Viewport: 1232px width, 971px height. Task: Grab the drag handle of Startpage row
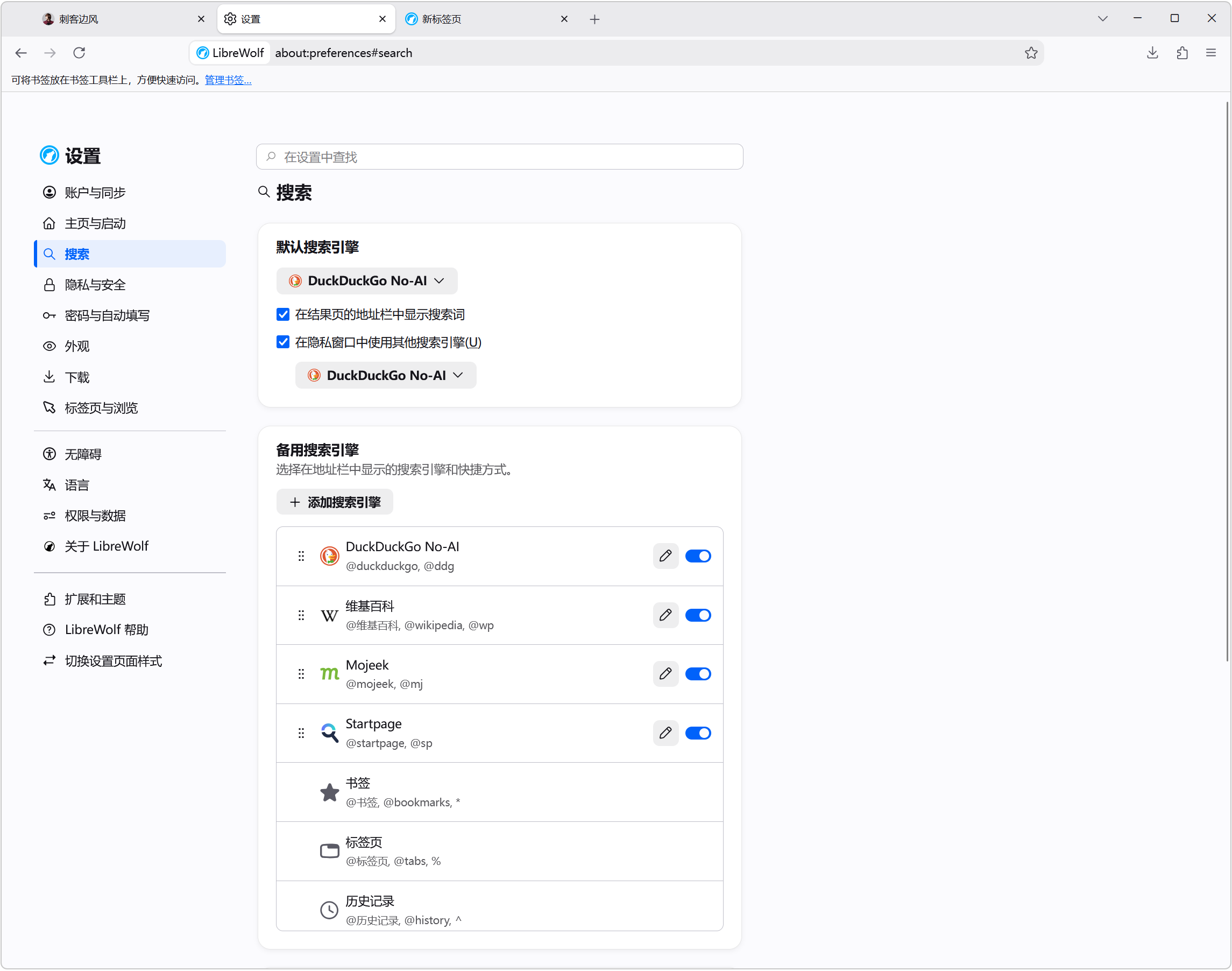pyautogui.click(x=301, y=733)
